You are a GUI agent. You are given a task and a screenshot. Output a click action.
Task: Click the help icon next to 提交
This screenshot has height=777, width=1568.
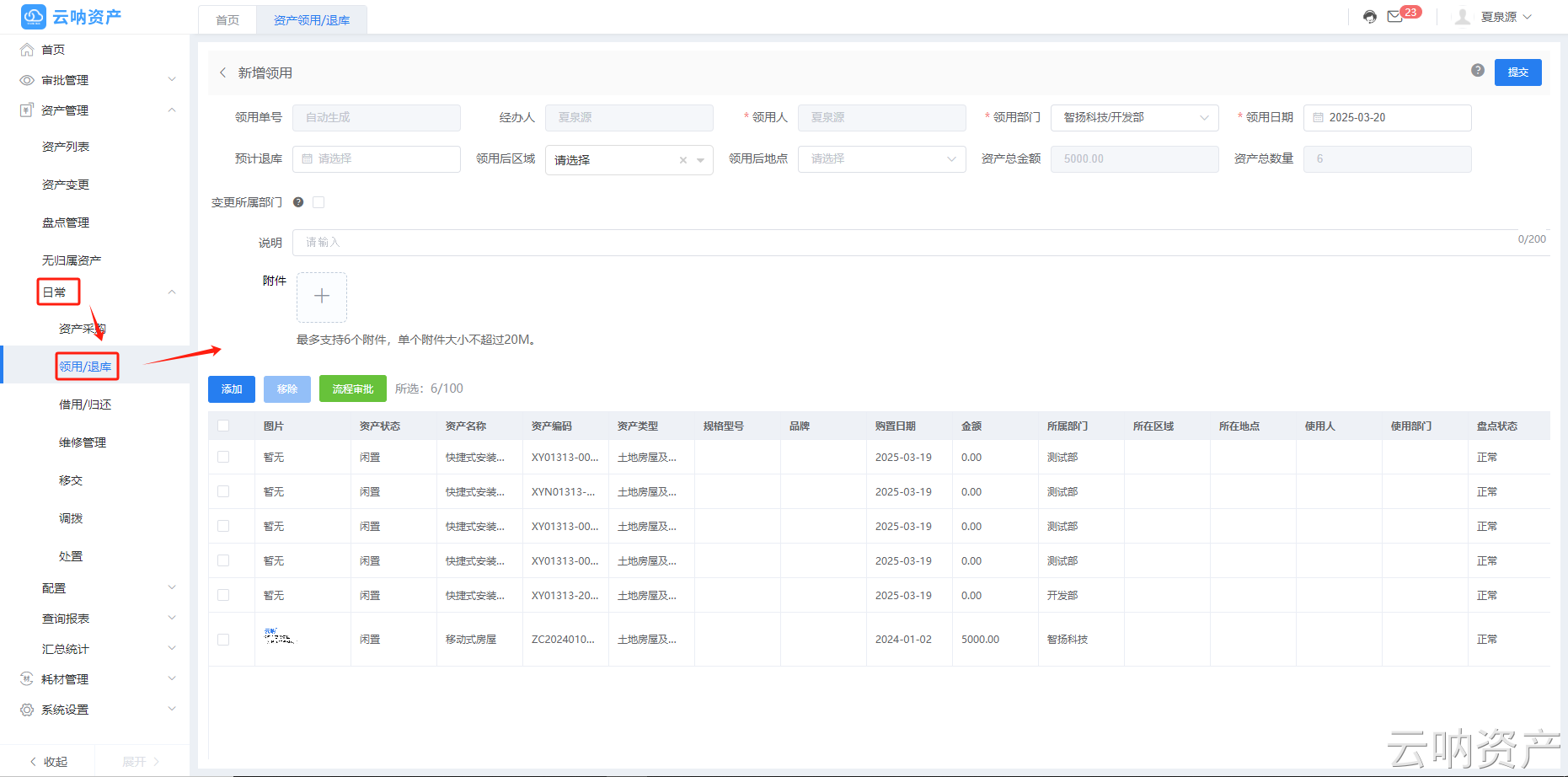click(x=1478, y=71)
